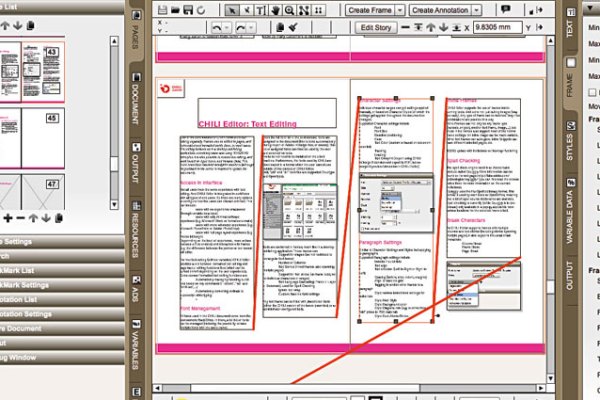Select the page 45 thumbnail
Image resolution: width=600 pixels, height=400 pixels.
(43, 138)
